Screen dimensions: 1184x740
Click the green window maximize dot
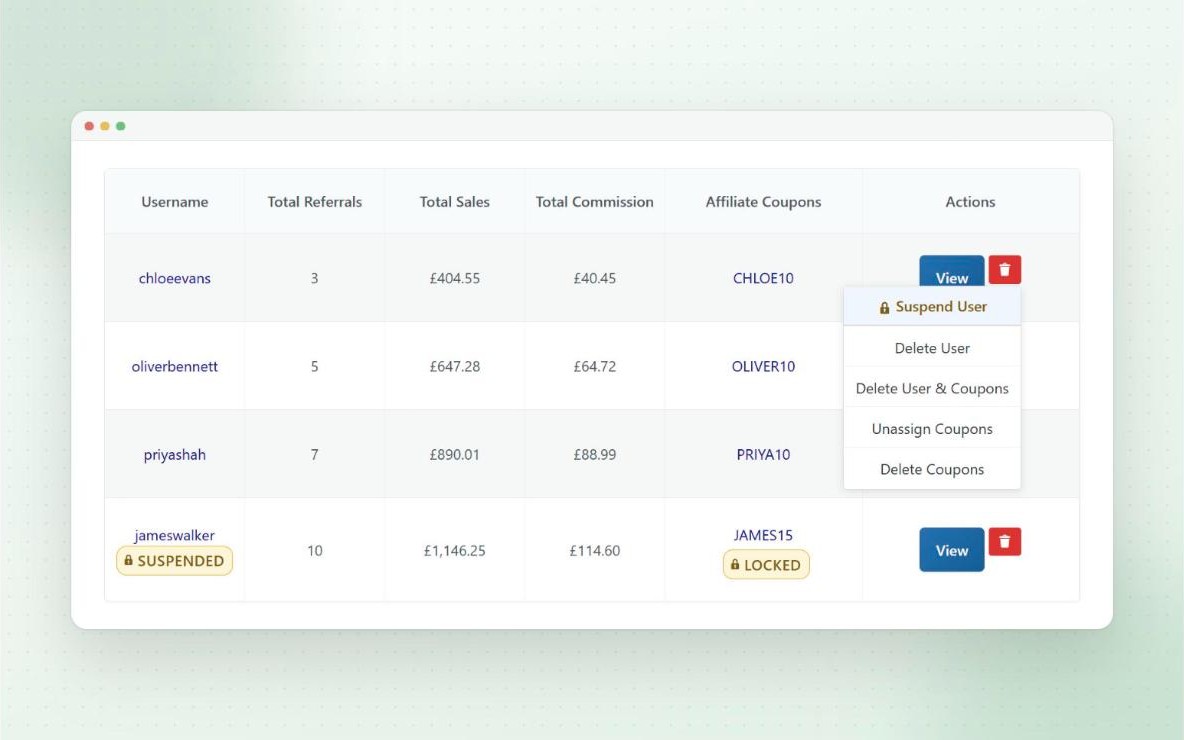[121, 126]
